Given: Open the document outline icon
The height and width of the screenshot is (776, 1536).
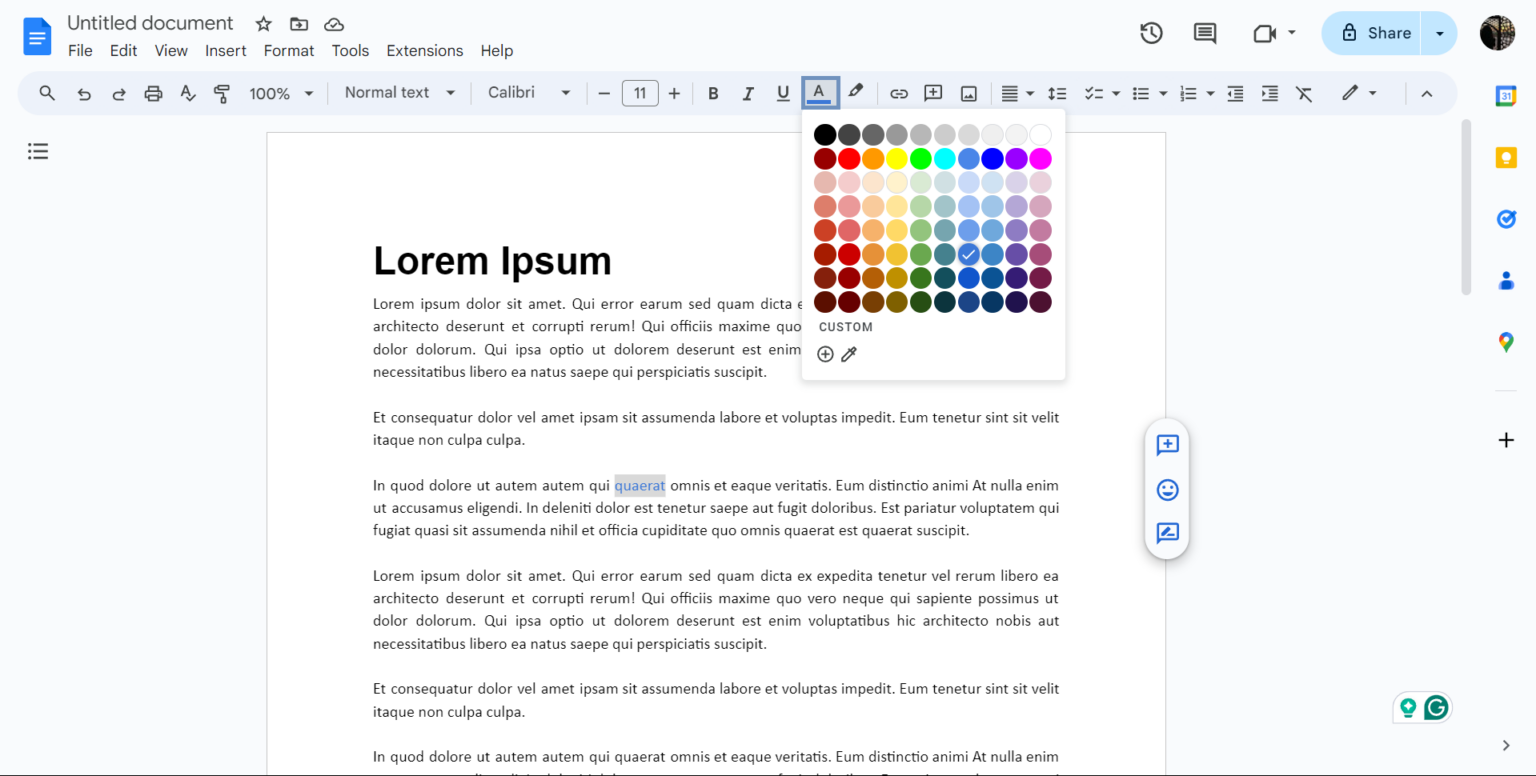Looking at the screenshot, I should coord(38,151).
